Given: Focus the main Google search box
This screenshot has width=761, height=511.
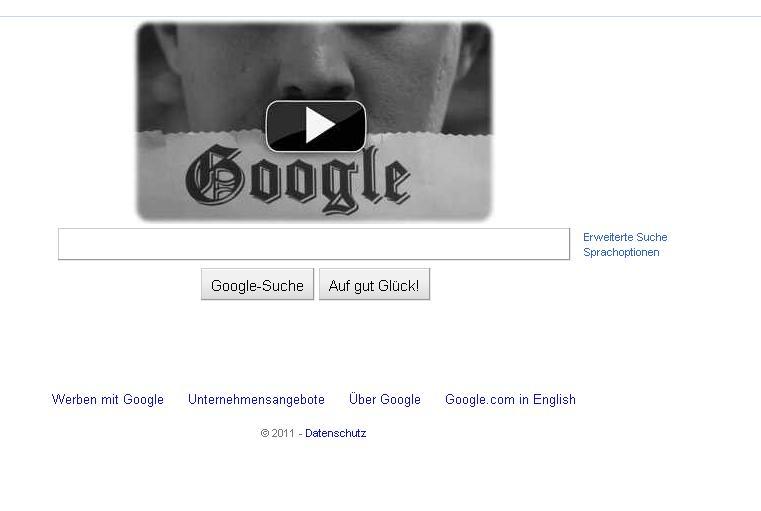Looking at the screenshot, I should (x=314, y=244).
